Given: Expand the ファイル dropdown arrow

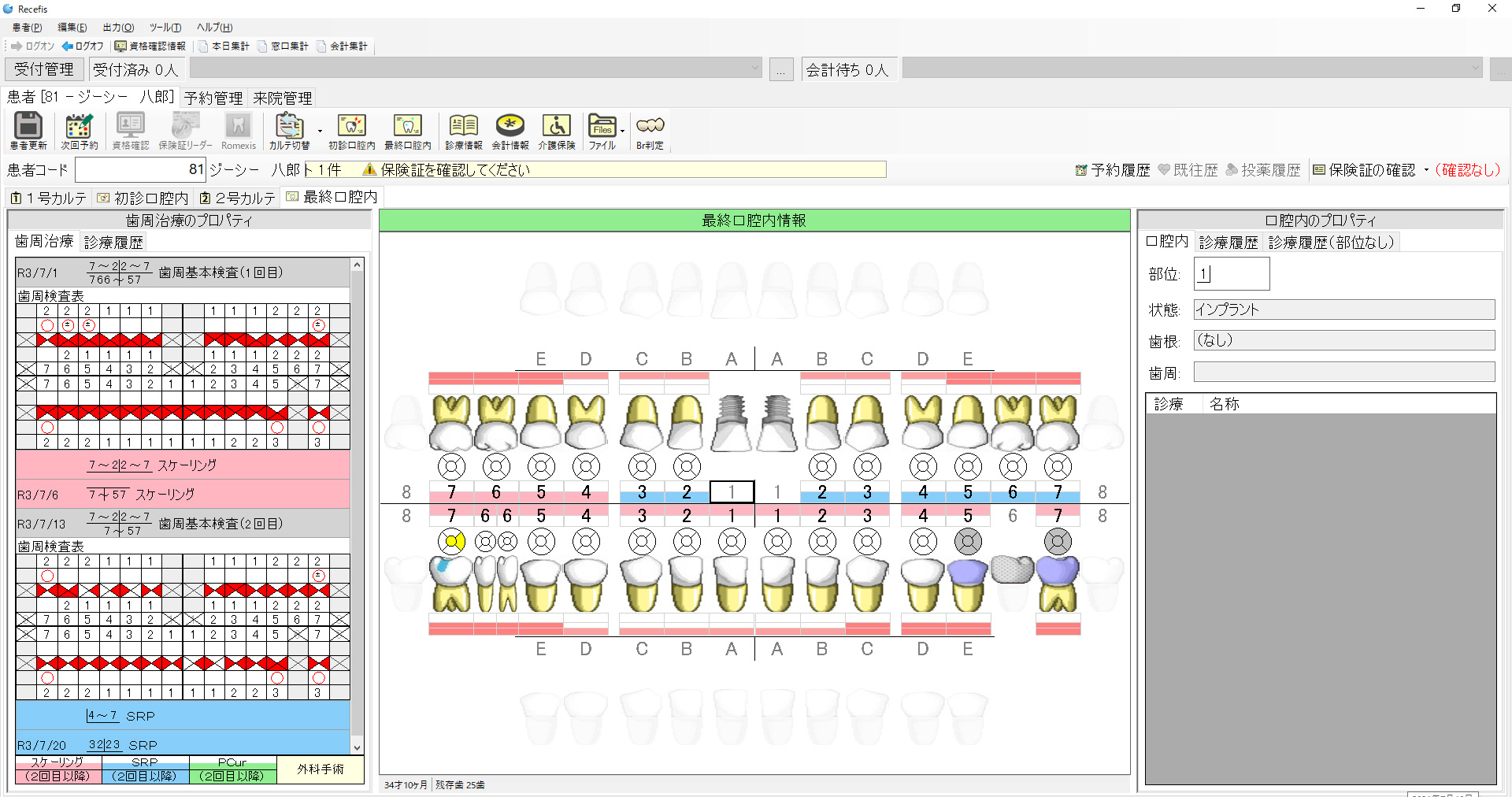Looking at the screenshot, I should tap(622, 131).
